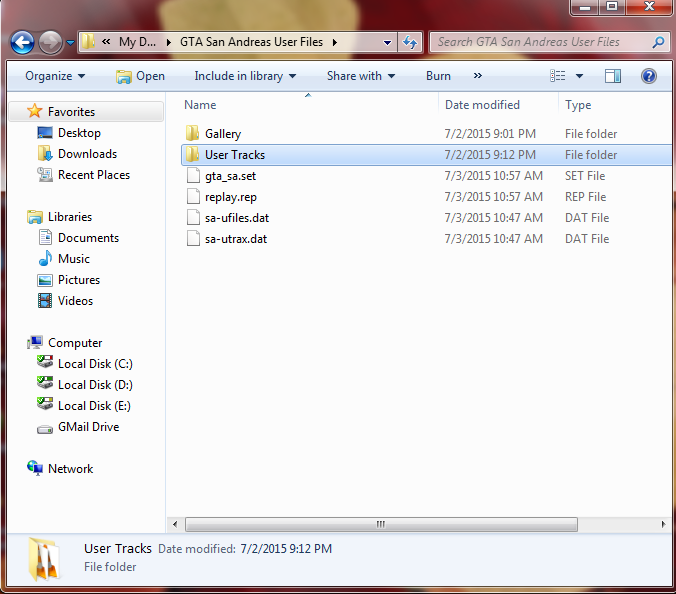The width and height of the screenshot is (676, 594).
Task: Click the Network globe icon
Action: click(35, 468)
